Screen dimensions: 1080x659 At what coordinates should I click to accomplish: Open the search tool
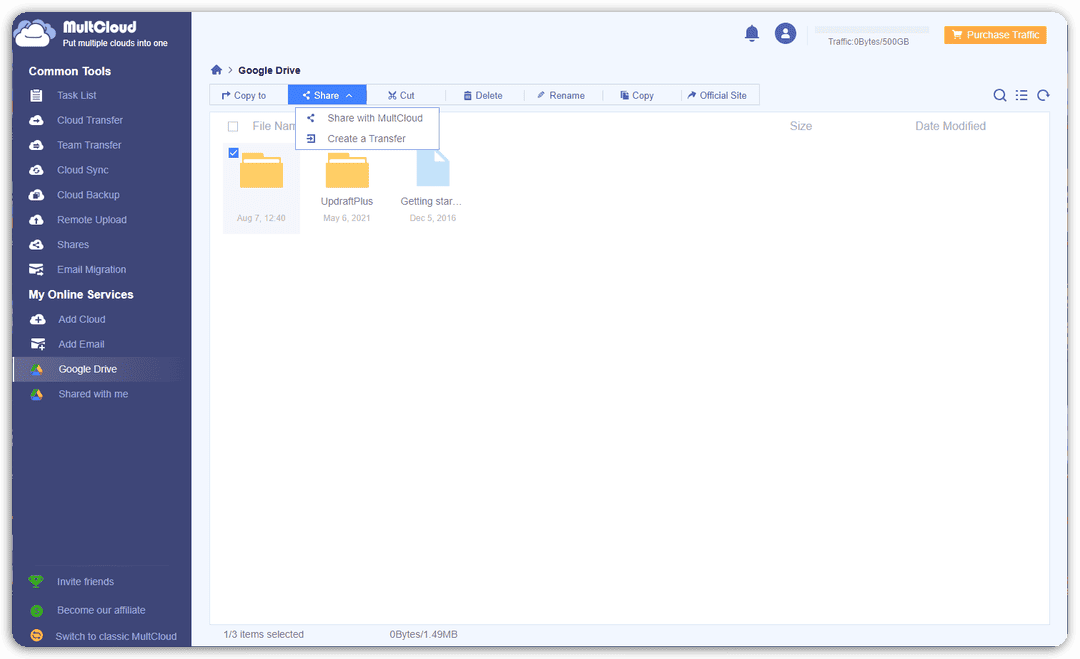click(x=999, y=95)
